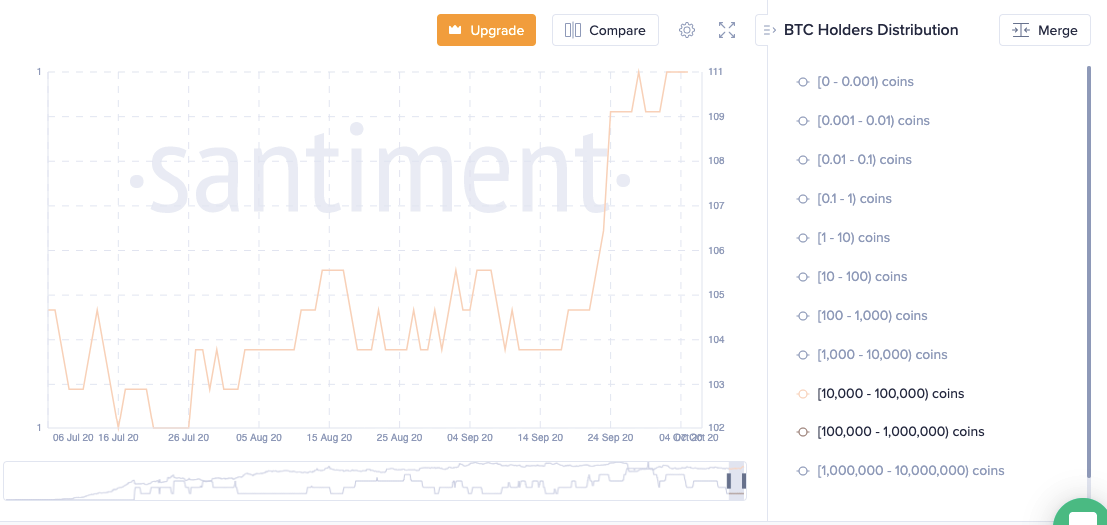Viewport: 1107px width, 525px height.
Task: Click the timeline range selector handle
Action: coord(736,481)
